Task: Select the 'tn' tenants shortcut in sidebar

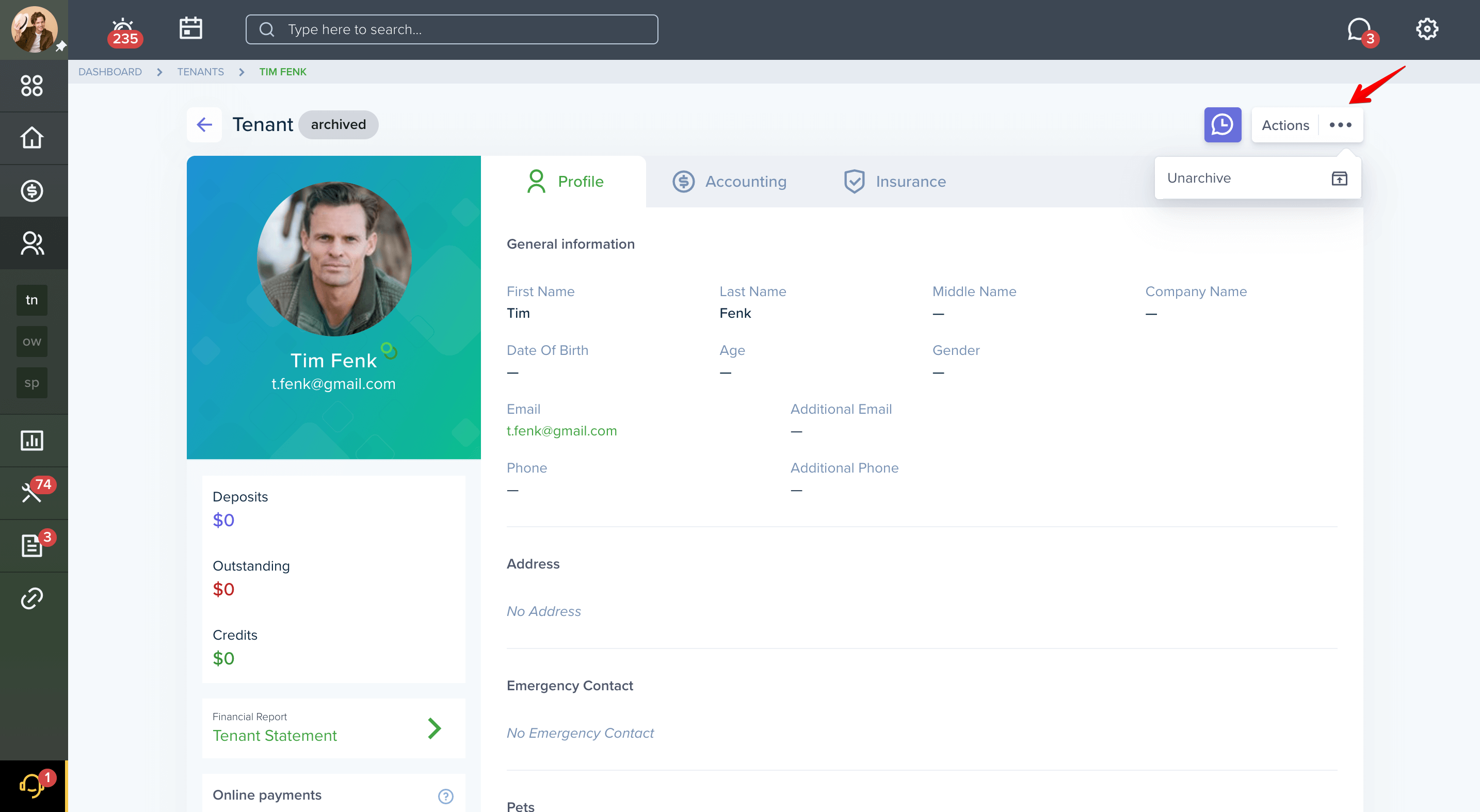Action: 31,300
